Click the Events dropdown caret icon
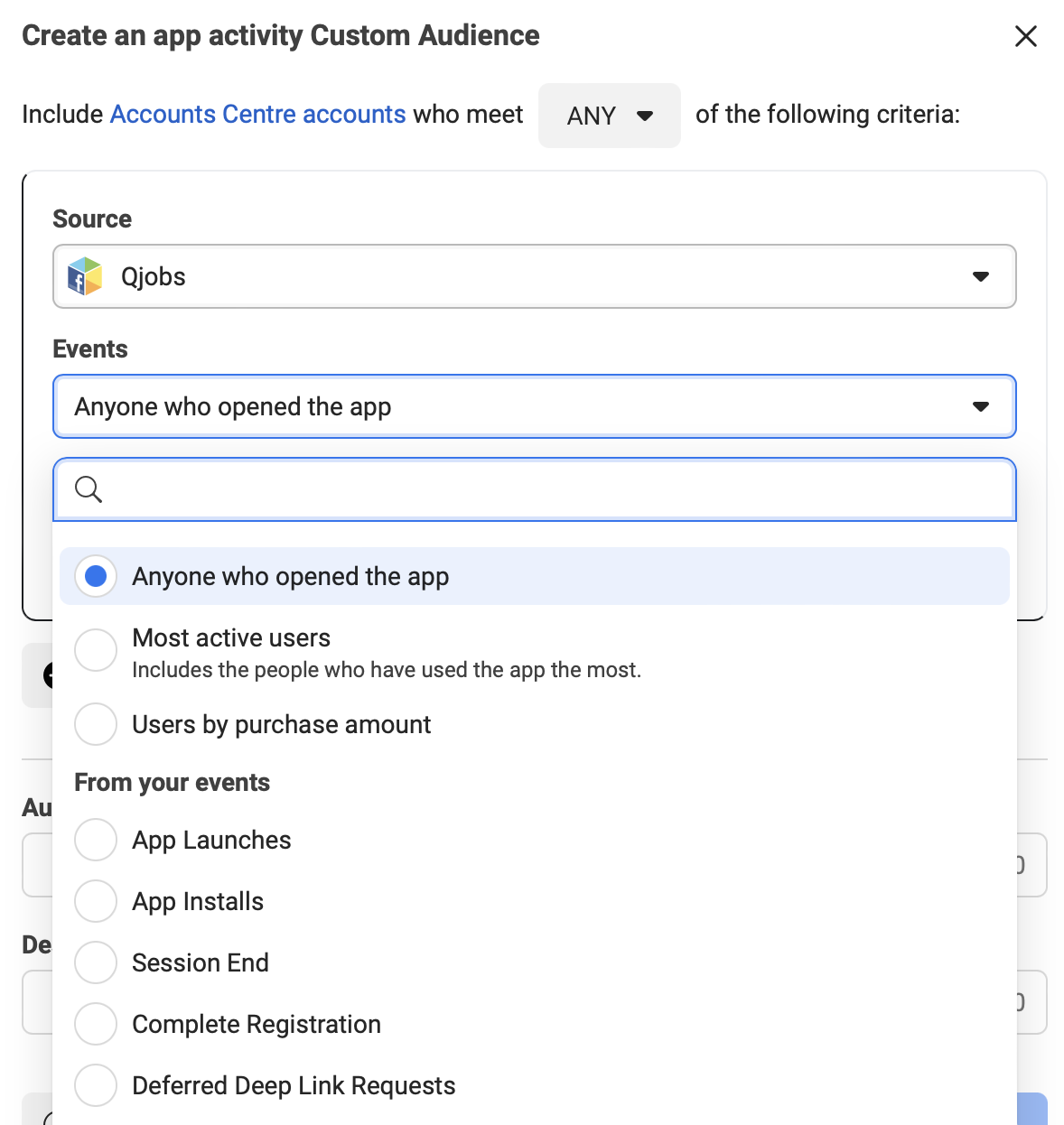The image size is (1064, 1125). pos(980,406)
